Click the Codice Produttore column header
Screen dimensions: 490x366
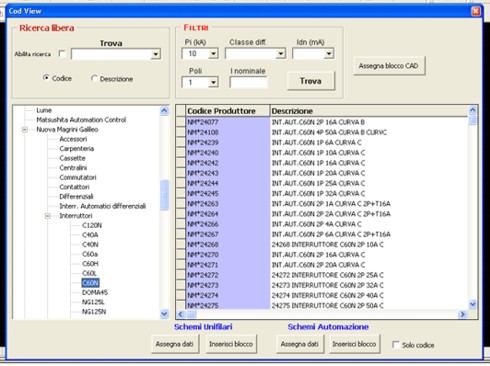point(227,111)
